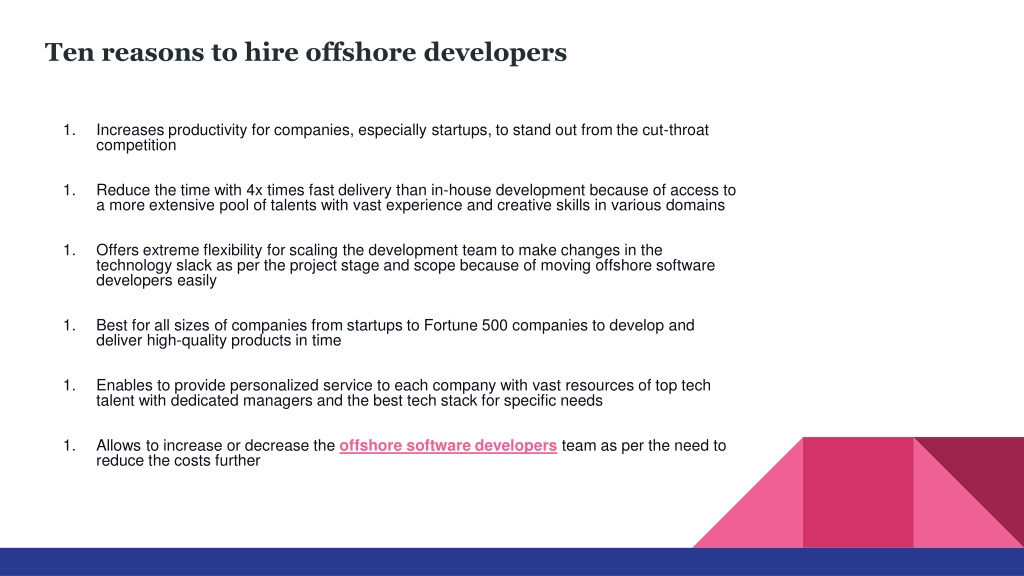Click the word 'competition' in the first bullet

[x=136, y=146]
